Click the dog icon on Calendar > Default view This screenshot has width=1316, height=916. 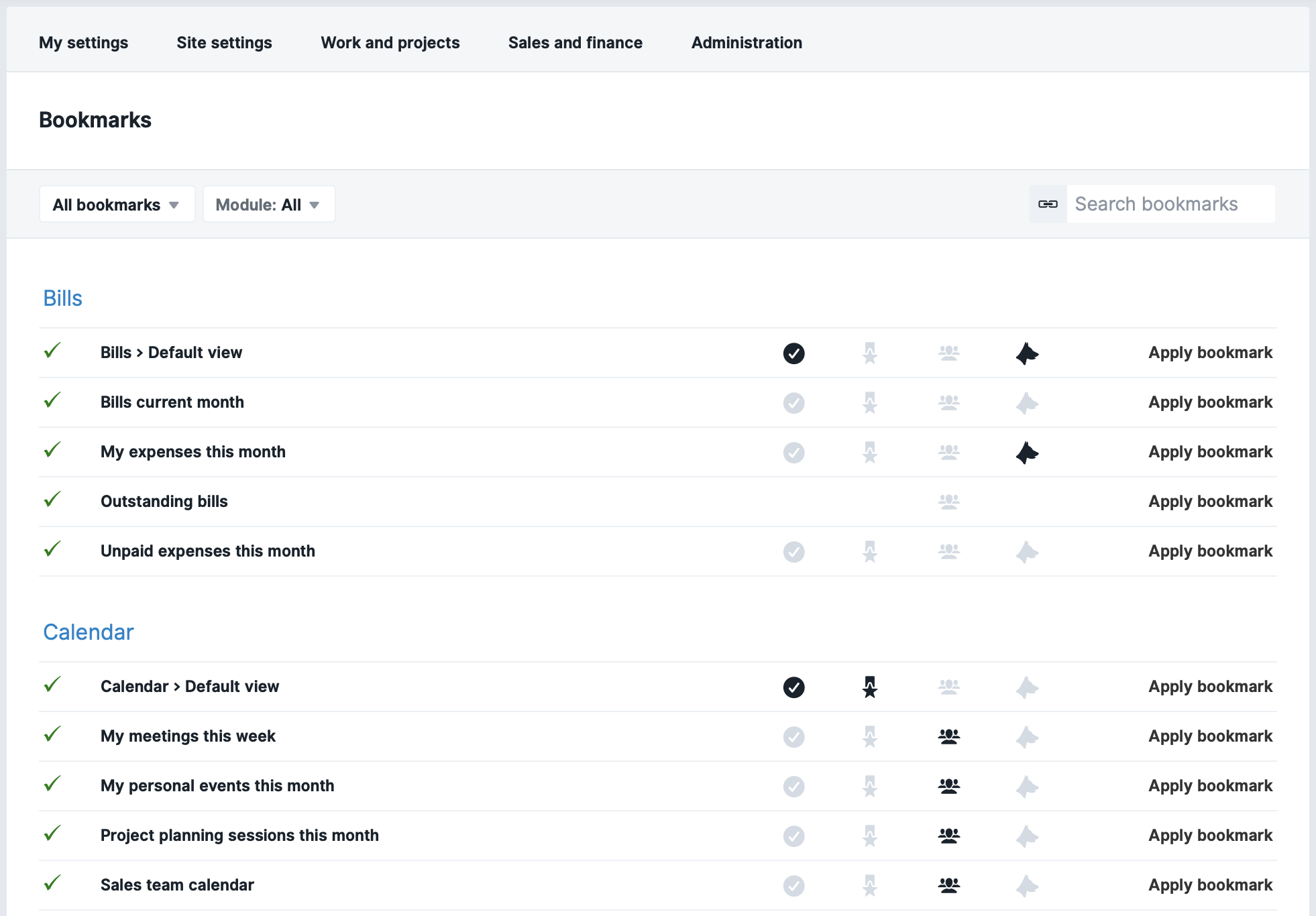click(x=1027, y=687)
